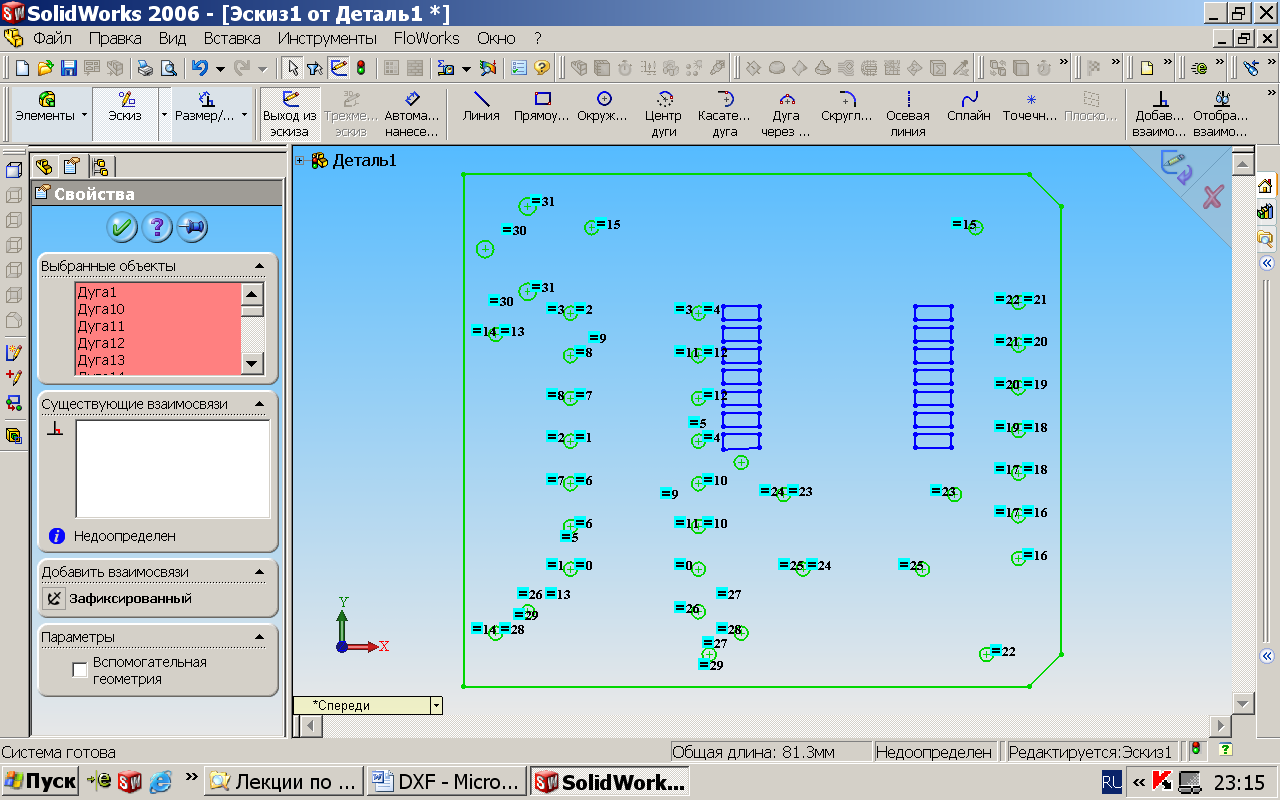Click the purple question mark help button
This screenshot has height=800, width=1280.
[x=157, y=228]
